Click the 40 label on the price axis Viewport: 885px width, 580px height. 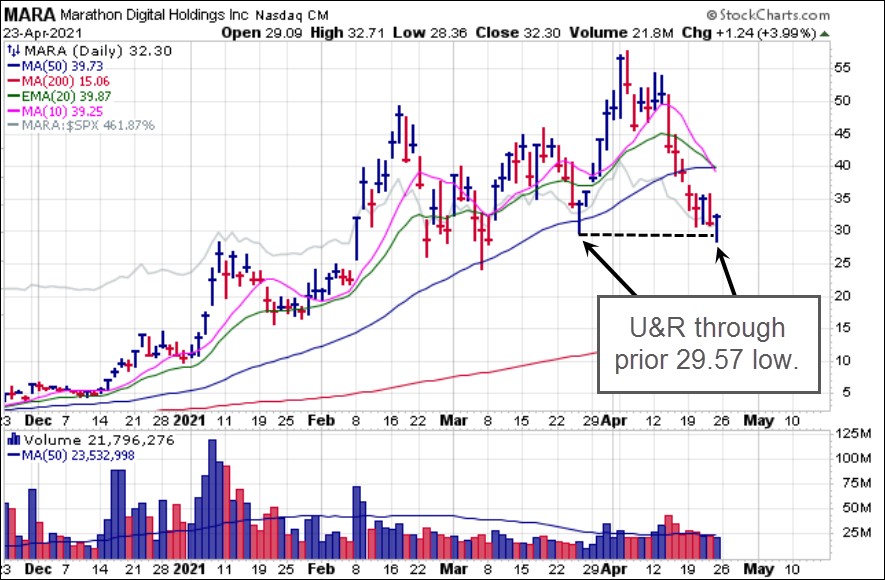(x=843, y=165)
